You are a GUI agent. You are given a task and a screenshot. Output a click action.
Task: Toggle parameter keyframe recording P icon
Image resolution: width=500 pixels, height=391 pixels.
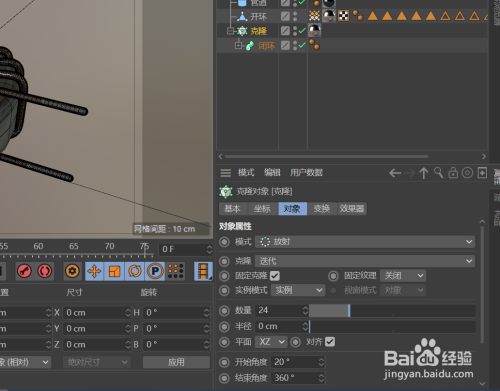155,271
